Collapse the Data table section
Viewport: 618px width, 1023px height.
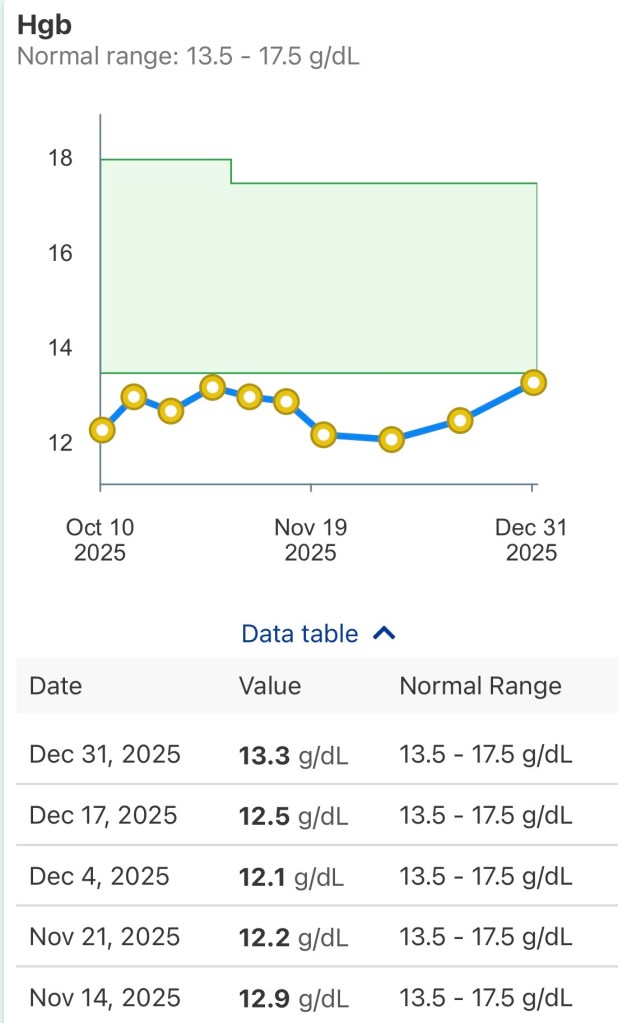pyautogui.click(x=384, y=633)
